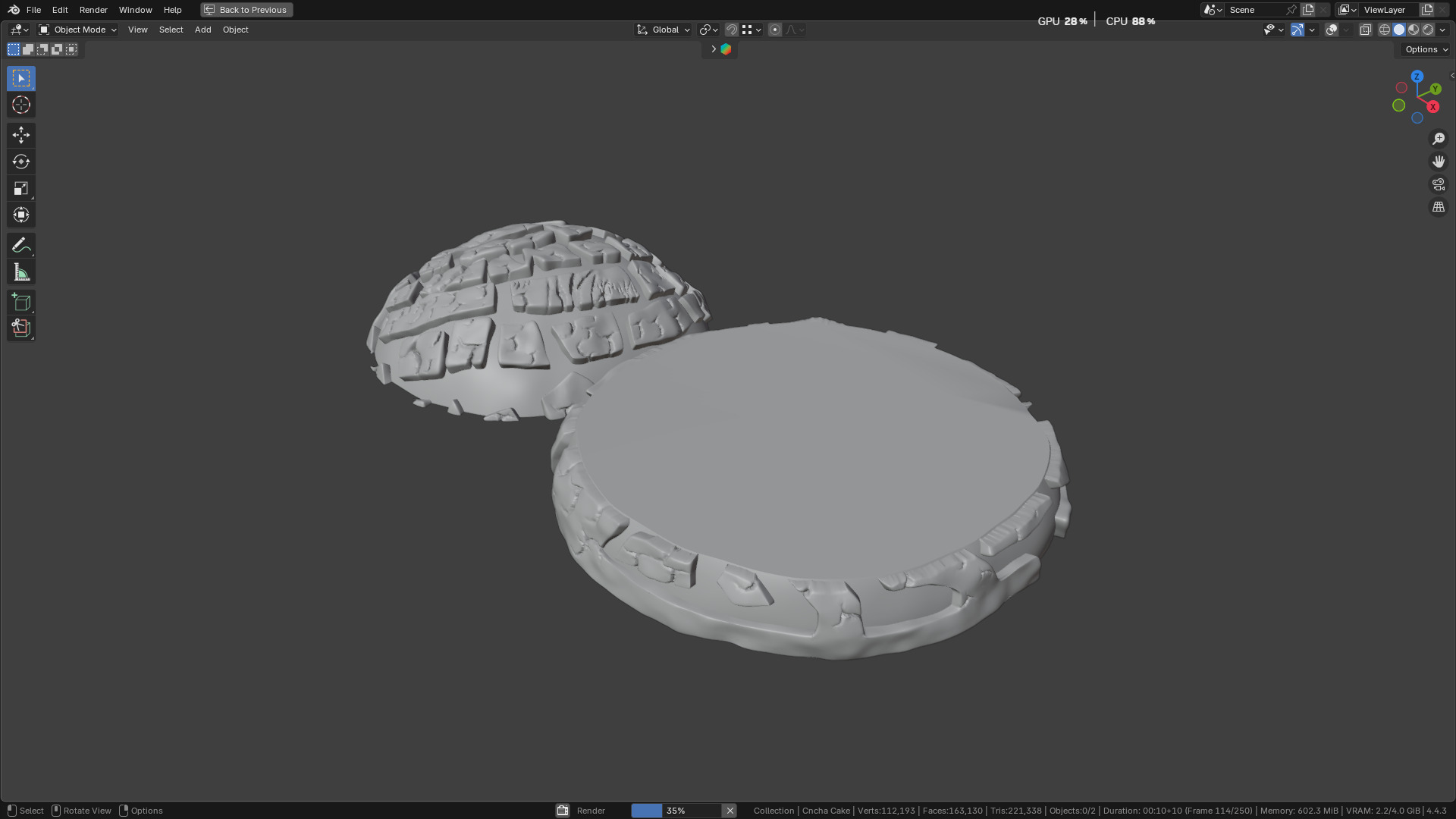Open the viewport View menu
Screen dimensions: 1456x819
click(137, 30)
